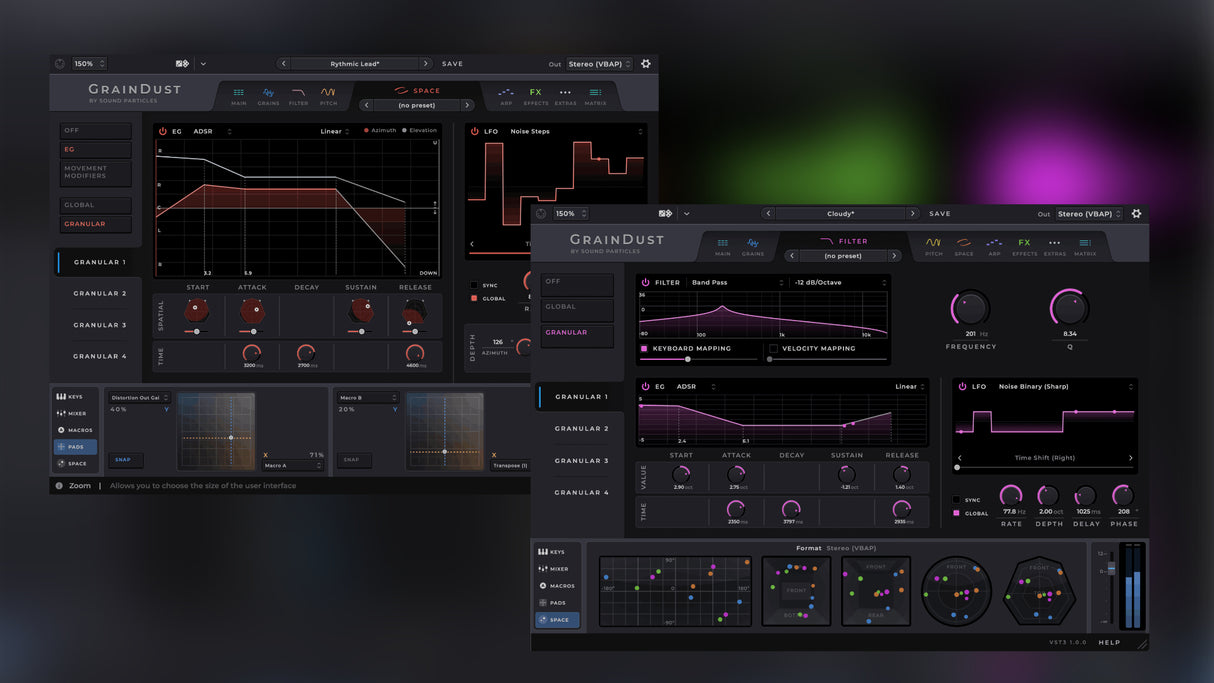The height and width of the screenshot is (683, 1214).
Task: Click the randomize dice icon in Cloudy window
Action: click(665, 213)
